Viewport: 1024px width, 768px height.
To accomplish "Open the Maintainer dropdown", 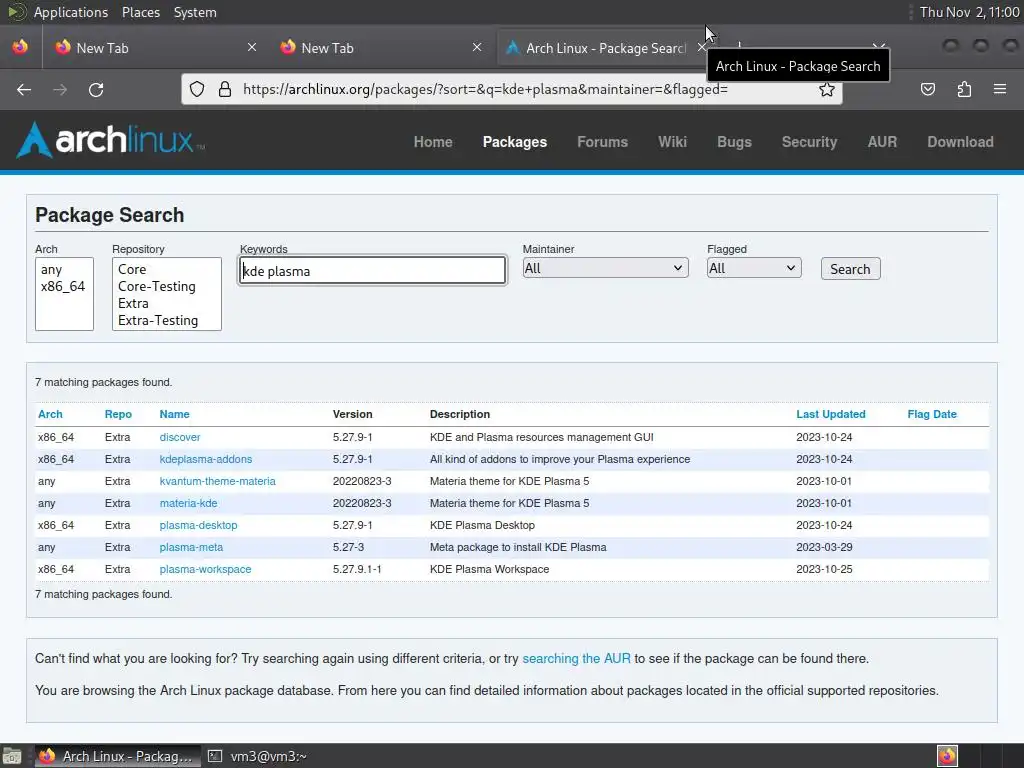I will pos(605,268).
